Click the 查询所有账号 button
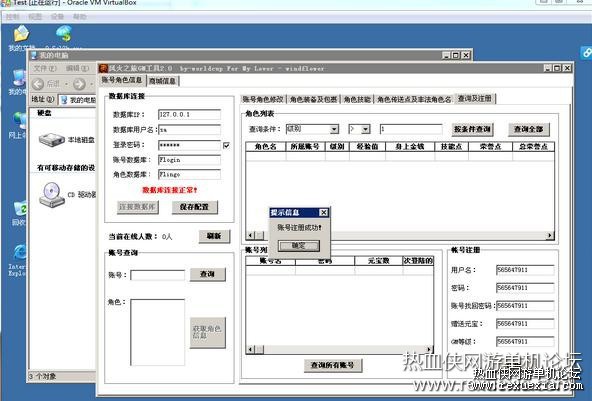This screenshot has width=592, height=401. (x=333, y=365)
